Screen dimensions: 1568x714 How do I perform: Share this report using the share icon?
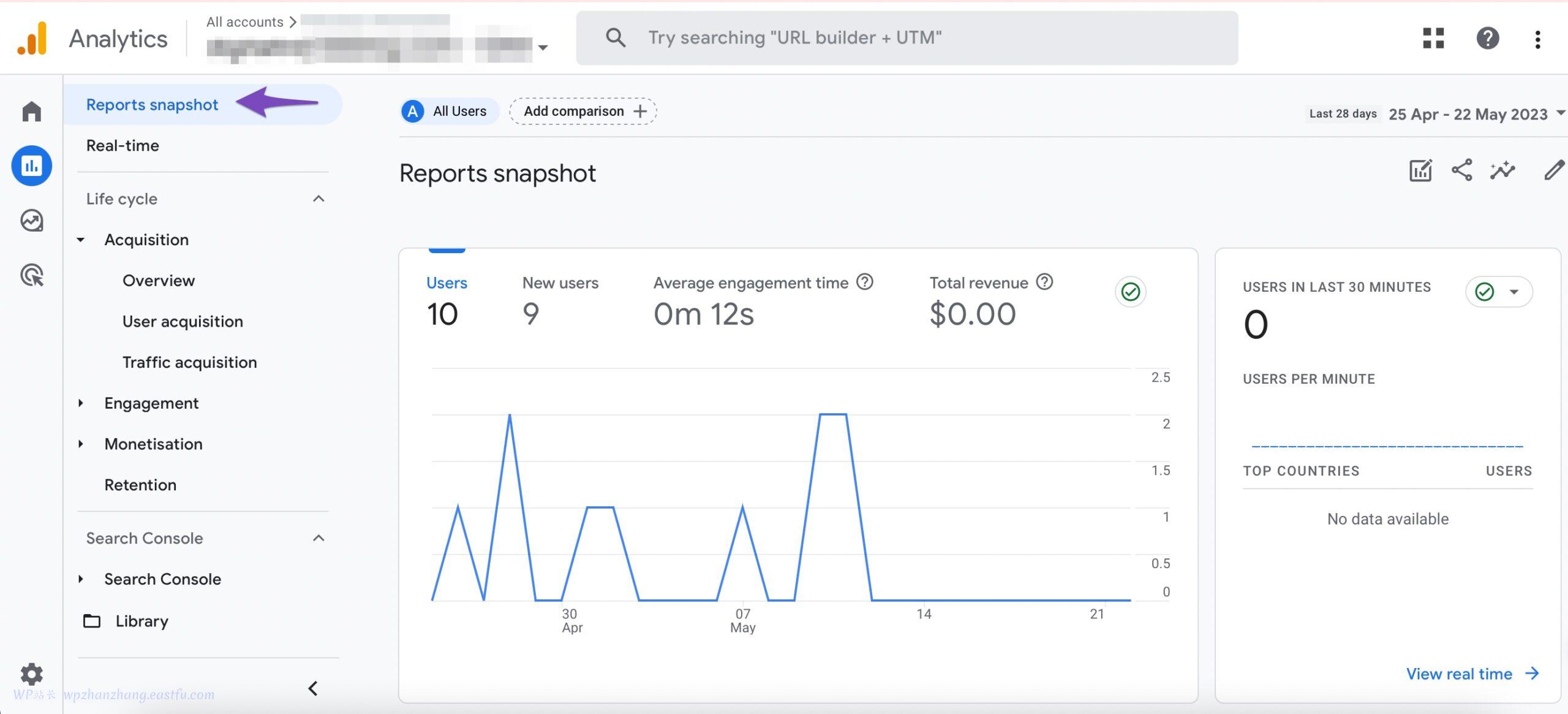(x=1462, y=171)
